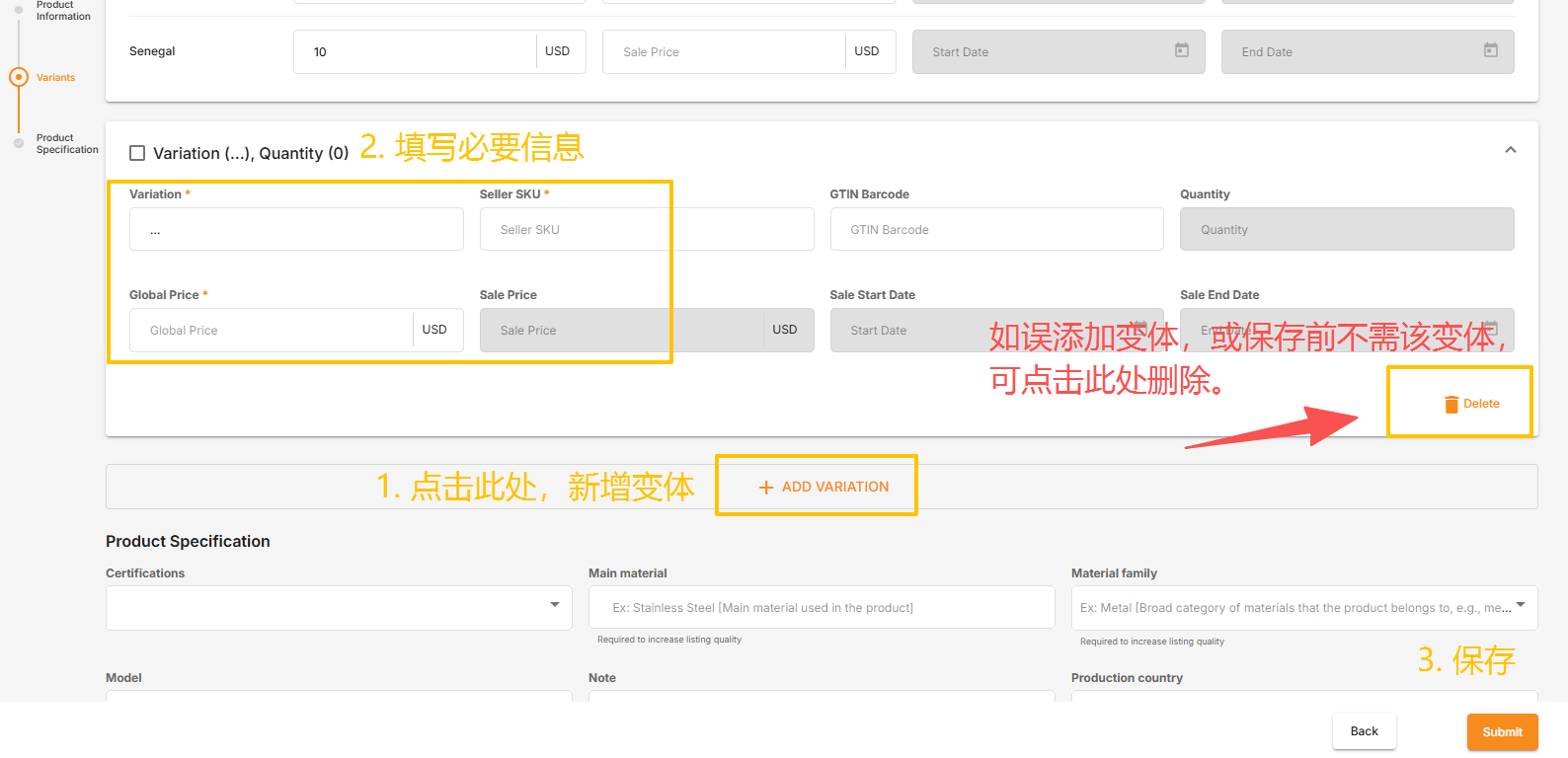1568x758 pixels.
Task: Collapse the variation panel chevron
Action: click(x=1510, y=150)
